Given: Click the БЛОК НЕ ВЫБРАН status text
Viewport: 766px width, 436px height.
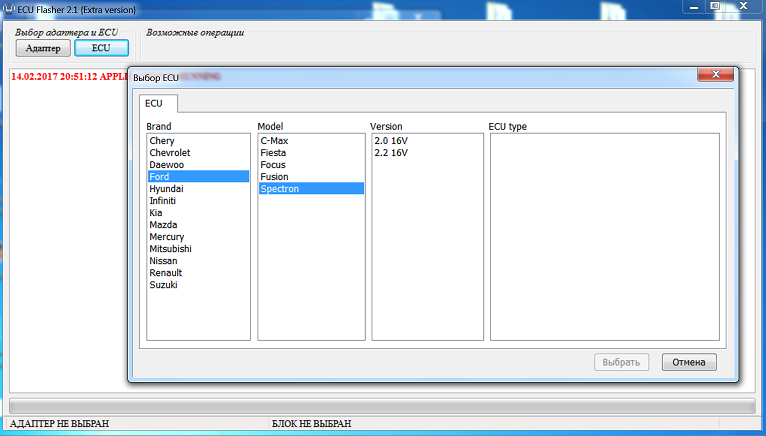Looking at the screenshot, I should (x=311, y=423).
